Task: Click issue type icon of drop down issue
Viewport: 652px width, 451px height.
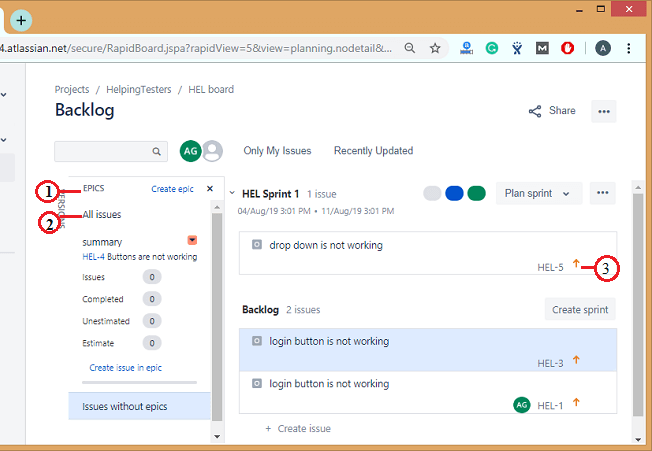Action: pyautogui.click(x=257, y=244)
